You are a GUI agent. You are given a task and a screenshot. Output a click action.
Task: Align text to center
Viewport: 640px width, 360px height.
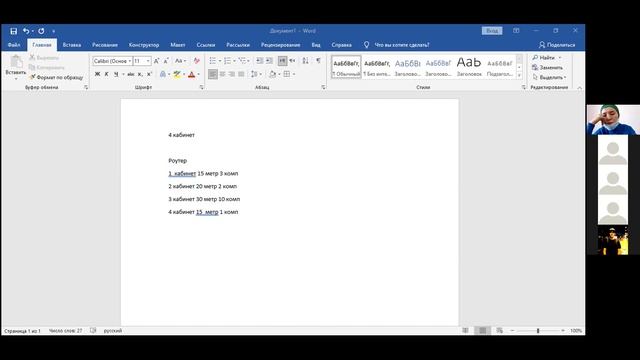[x=222, y=74]
